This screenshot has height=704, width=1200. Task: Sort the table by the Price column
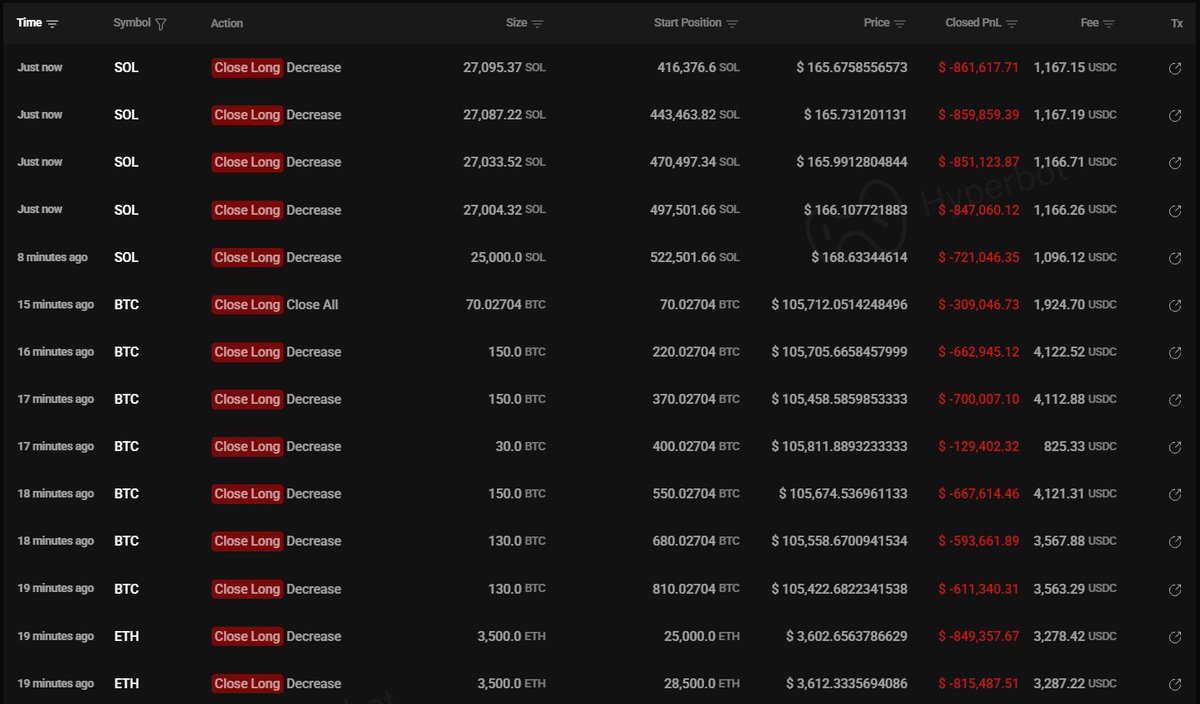click(x=900, y=23)
